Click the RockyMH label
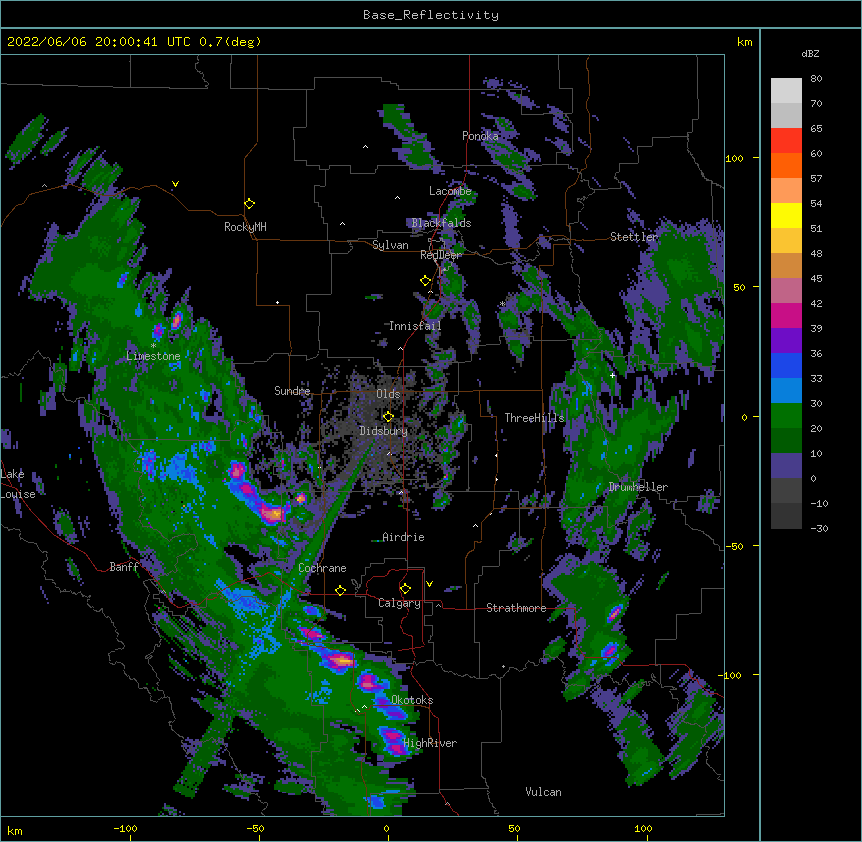Image resolution: width=862 pixels, height=842 pixels. coord(245,227)
